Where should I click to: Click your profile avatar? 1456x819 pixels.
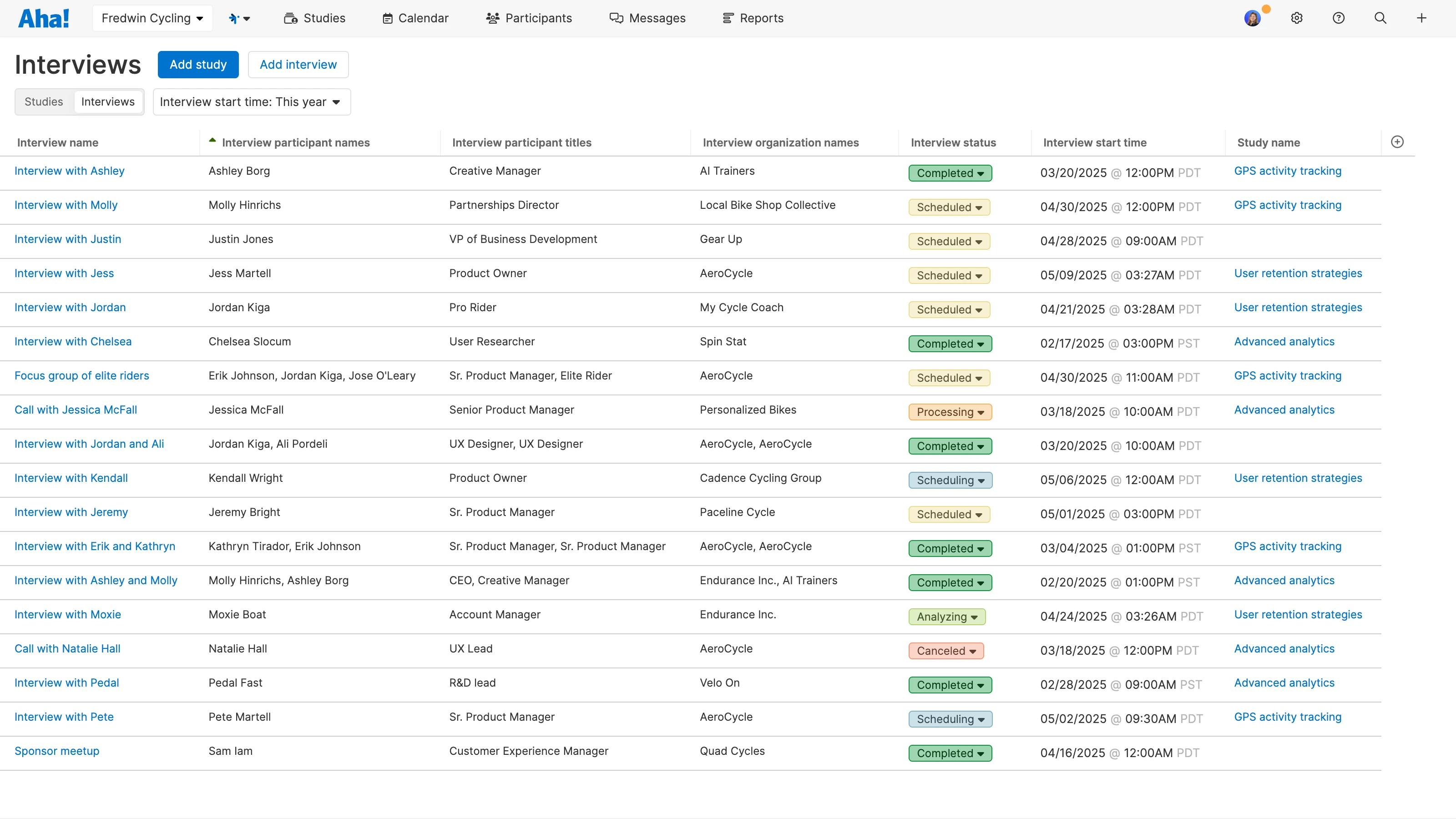tap(1253, 18)
